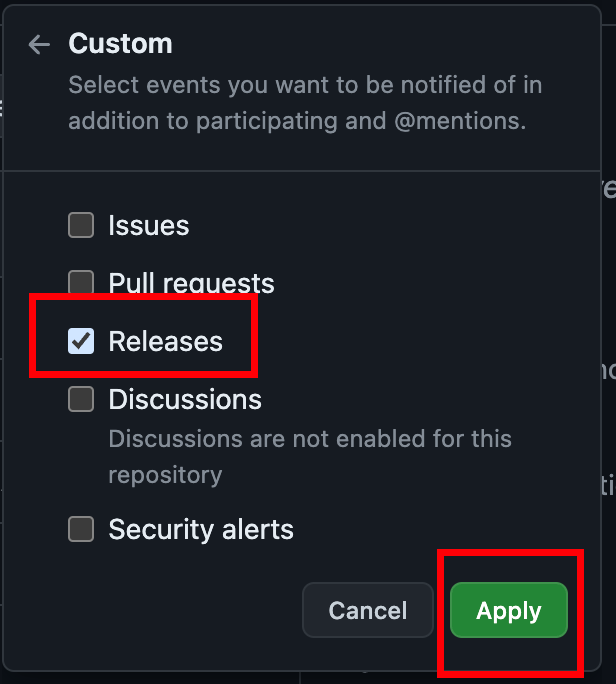Enable the Issues checkbox
This screenshot has width=616, height=684.
coord(81,225)
